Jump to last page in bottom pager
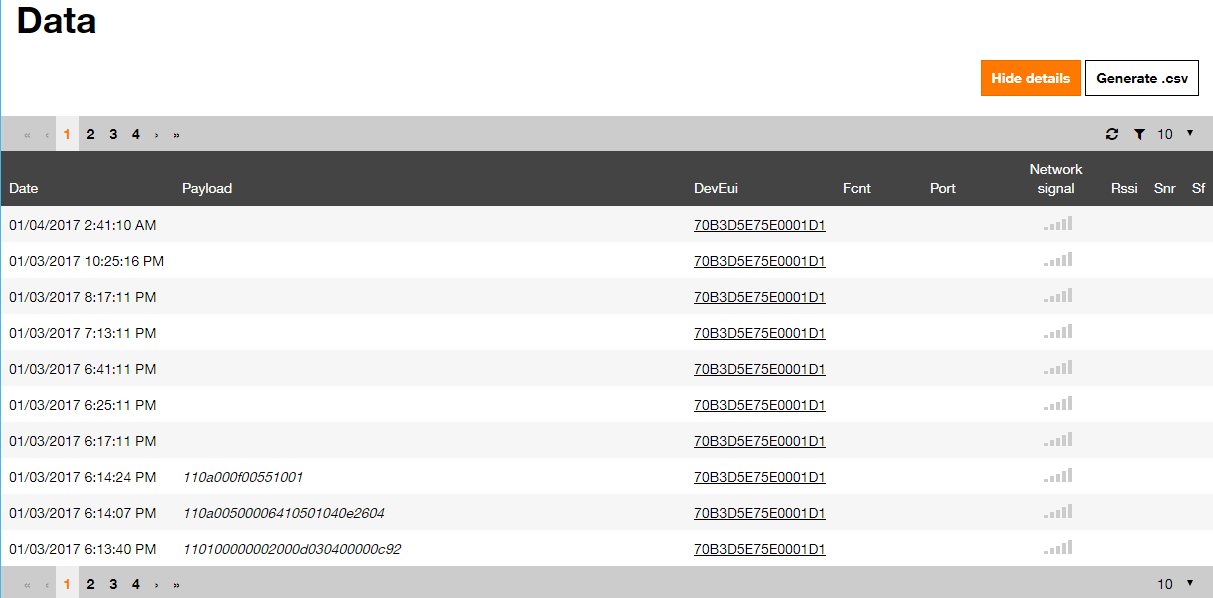Viewport: 1213px width, 598px height. (176, 584)
